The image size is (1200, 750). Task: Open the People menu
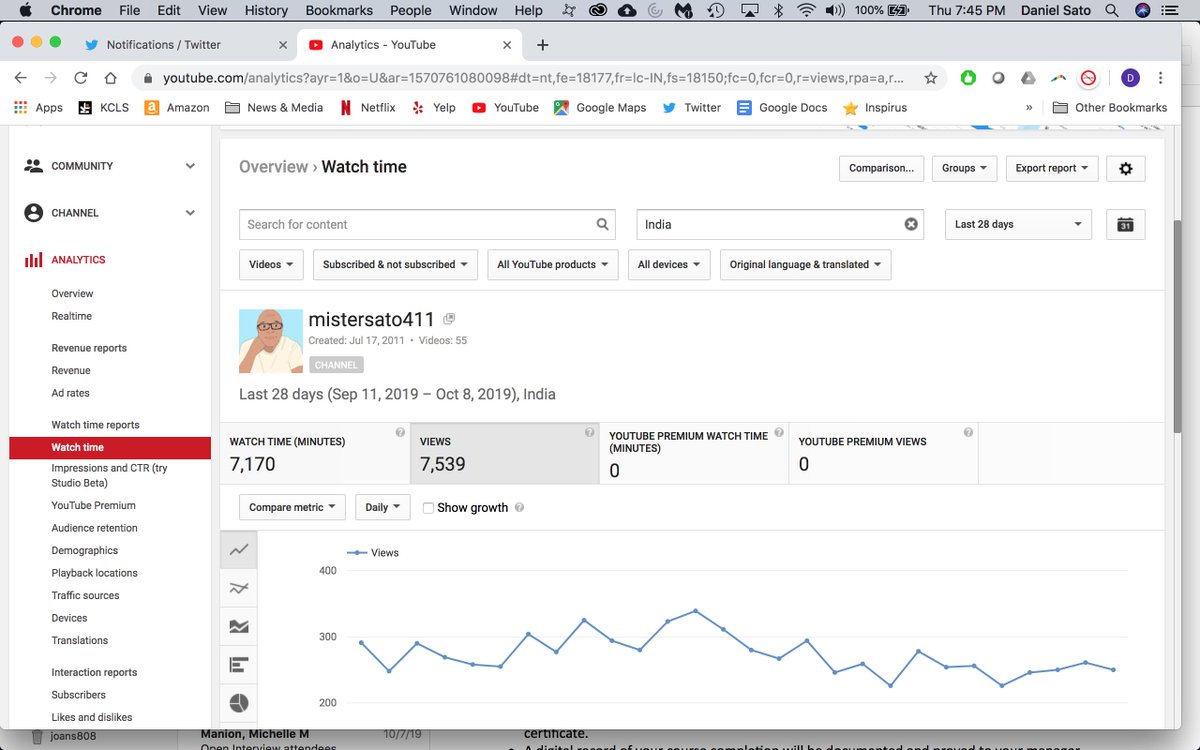point(411,10)
